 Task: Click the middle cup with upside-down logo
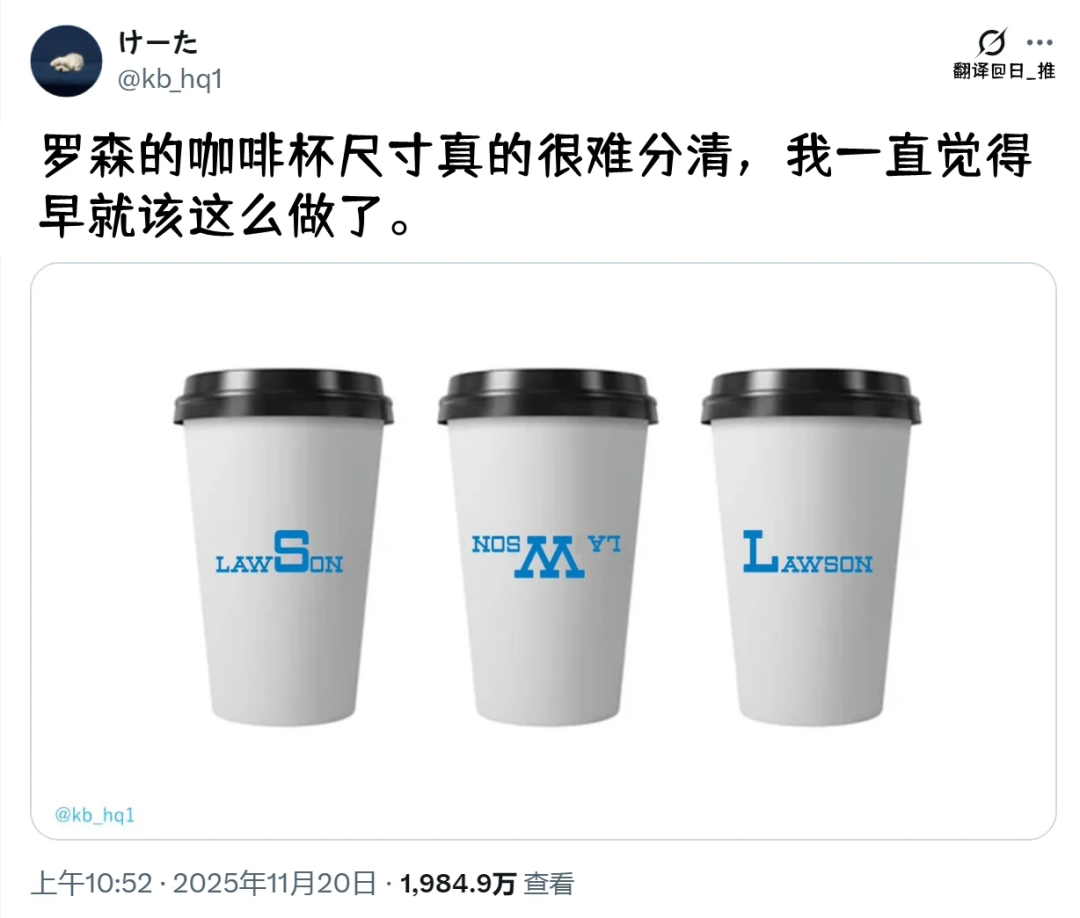pos(547,547)
